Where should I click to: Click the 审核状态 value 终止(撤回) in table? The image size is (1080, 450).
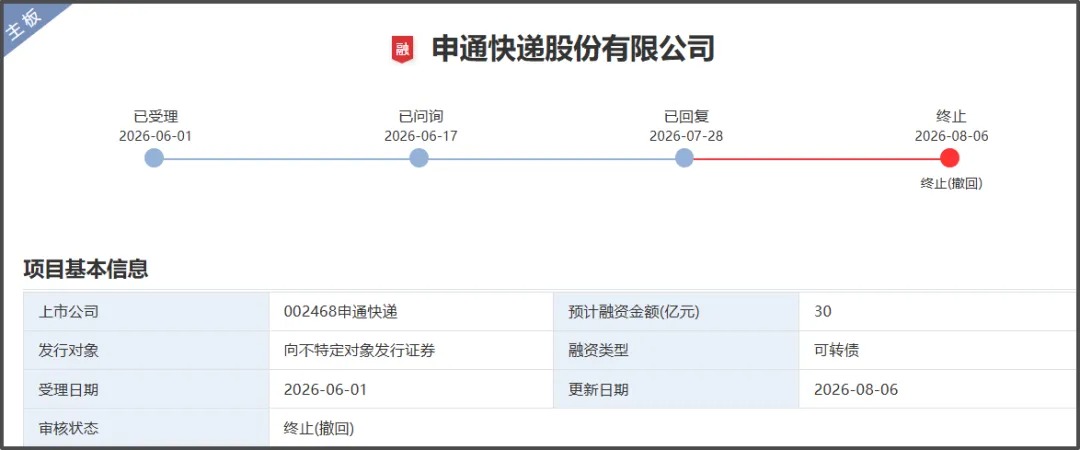click(x=319, y=428)
